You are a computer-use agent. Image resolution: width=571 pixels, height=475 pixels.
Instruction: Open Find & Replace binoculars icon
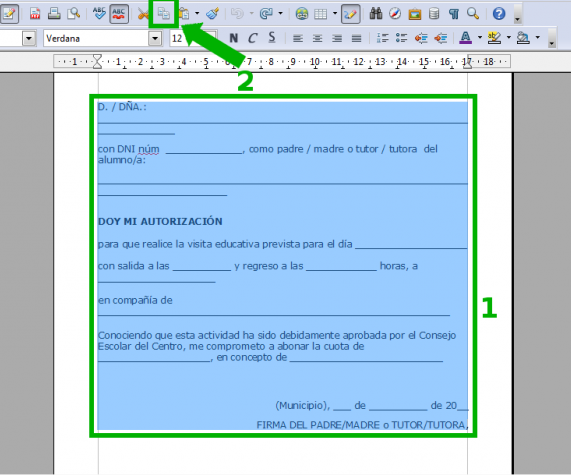click(375, 14)
